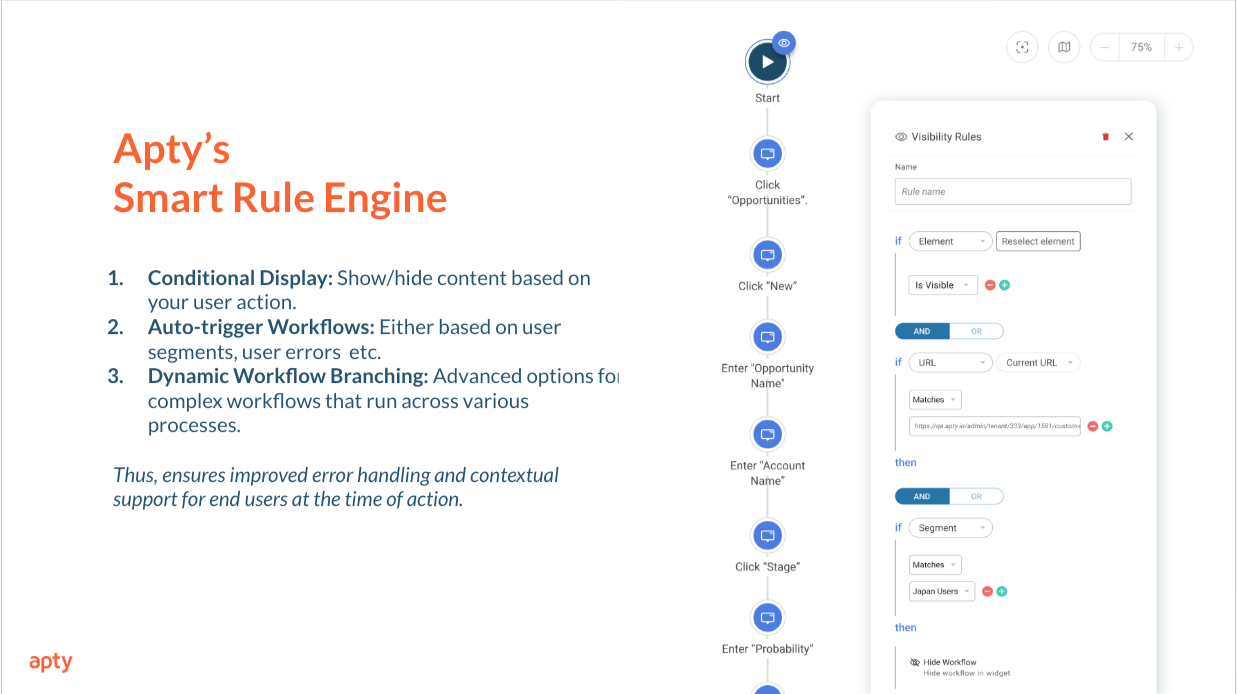Zoom in with the plus control
The width and height of the screenshot is (1237, 694).
click(1178, 47)
